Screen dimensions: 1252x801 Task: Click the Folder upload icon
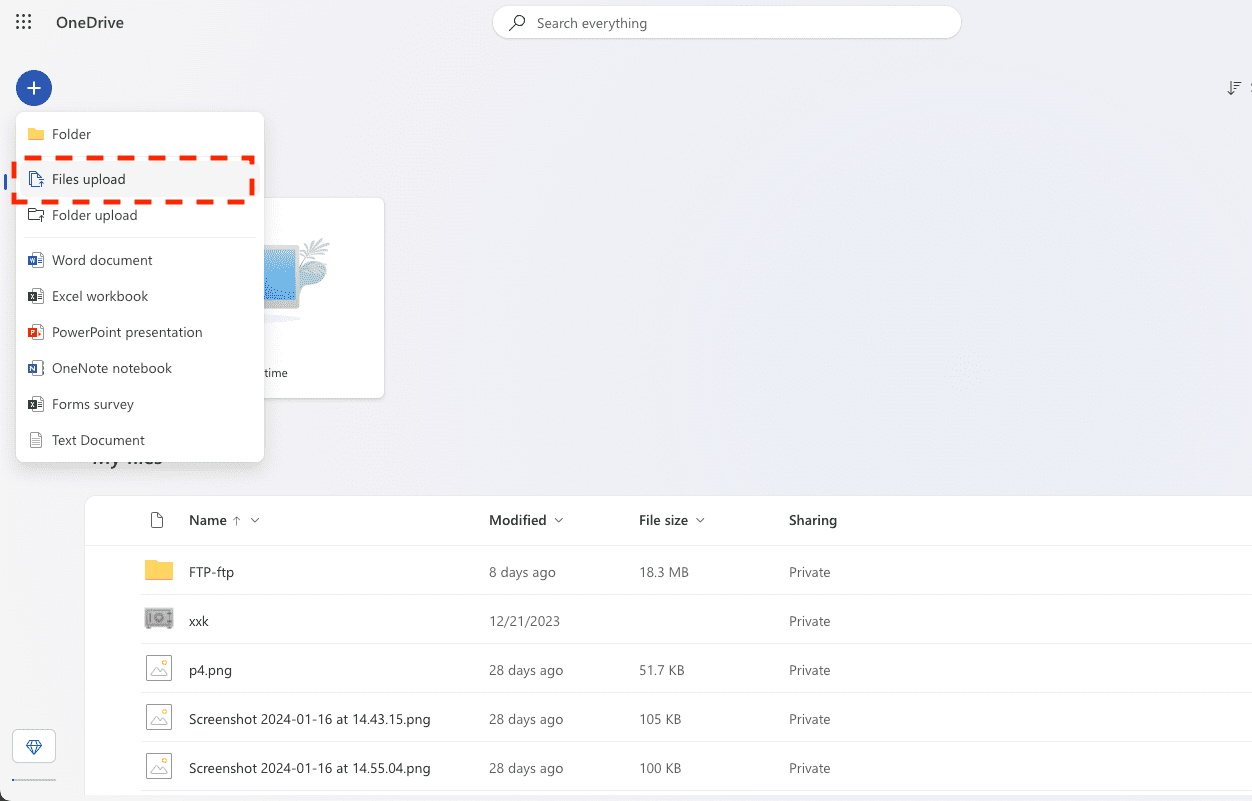pos(36,215)
